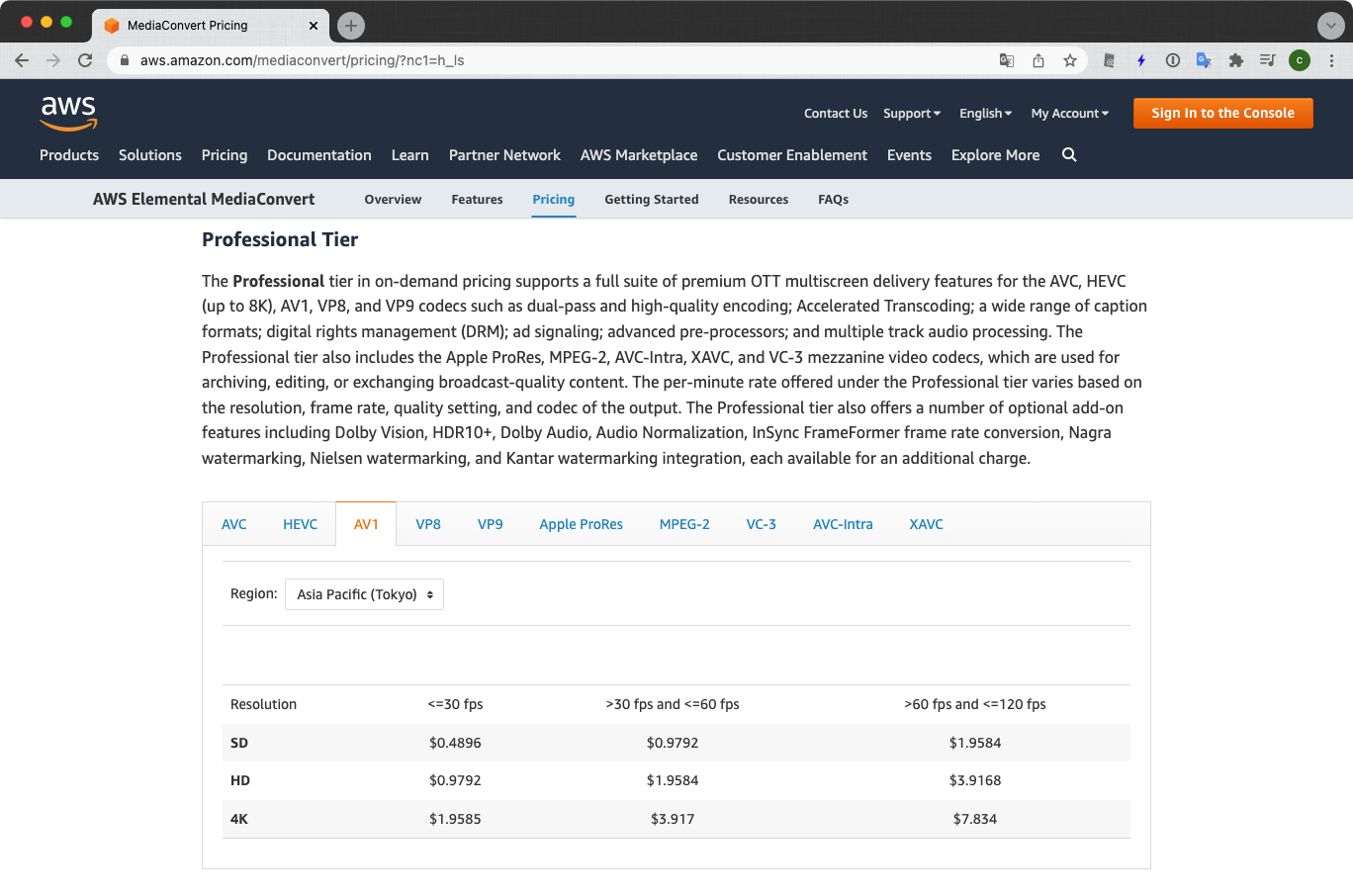This screenshot has height=896, width=1353.
Task: Open the My Account dropdown
Action: tap(1069, 113)
